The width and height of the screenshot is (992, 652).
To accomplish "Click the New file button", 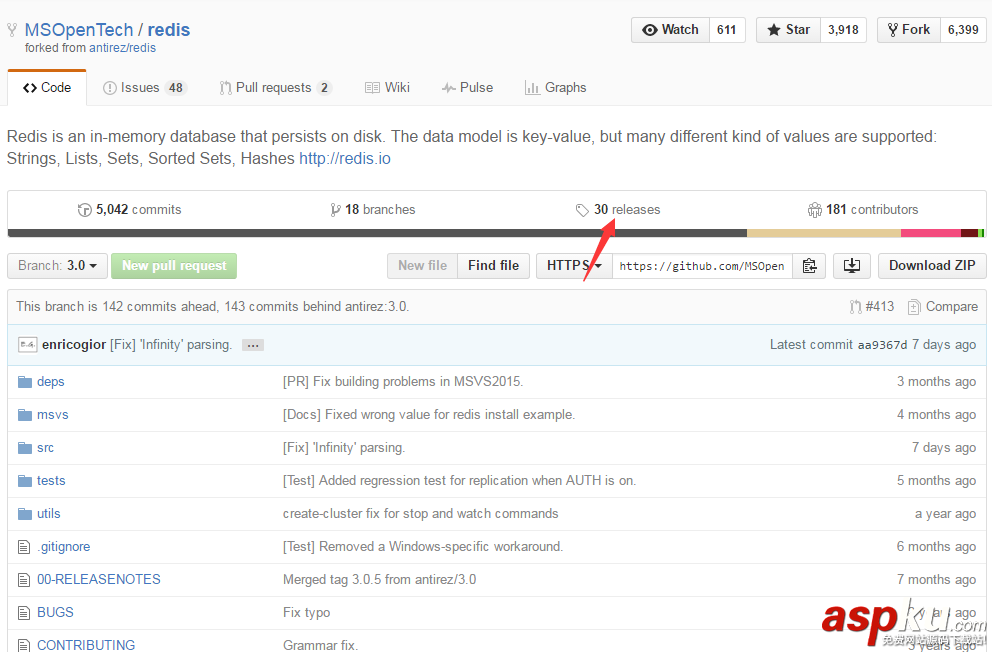I will click(x=423, y=266).
